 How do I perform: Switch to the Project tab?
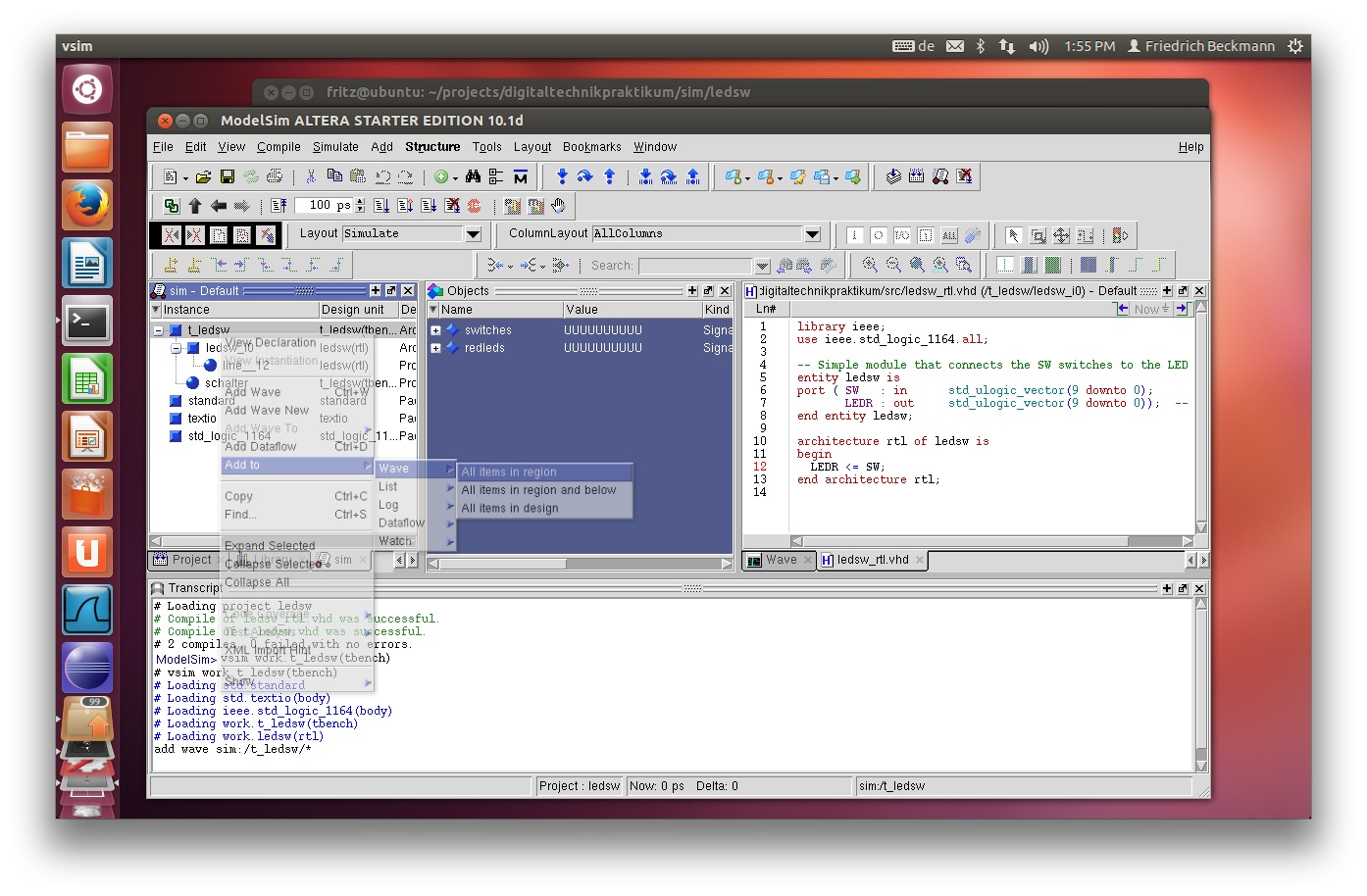pyautogui.click(x=190, y=560)
